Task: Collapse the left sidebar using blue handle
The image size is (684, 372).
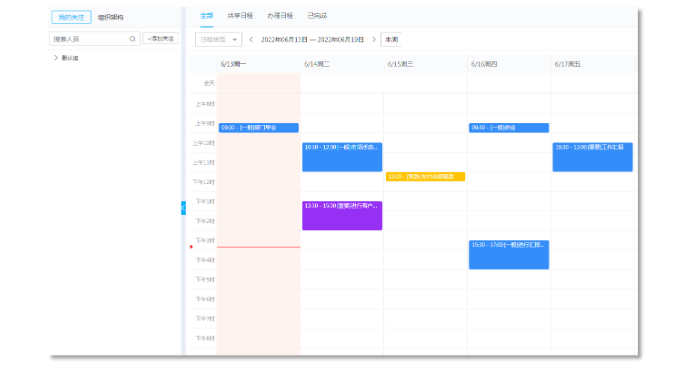Action: [183, 208]
